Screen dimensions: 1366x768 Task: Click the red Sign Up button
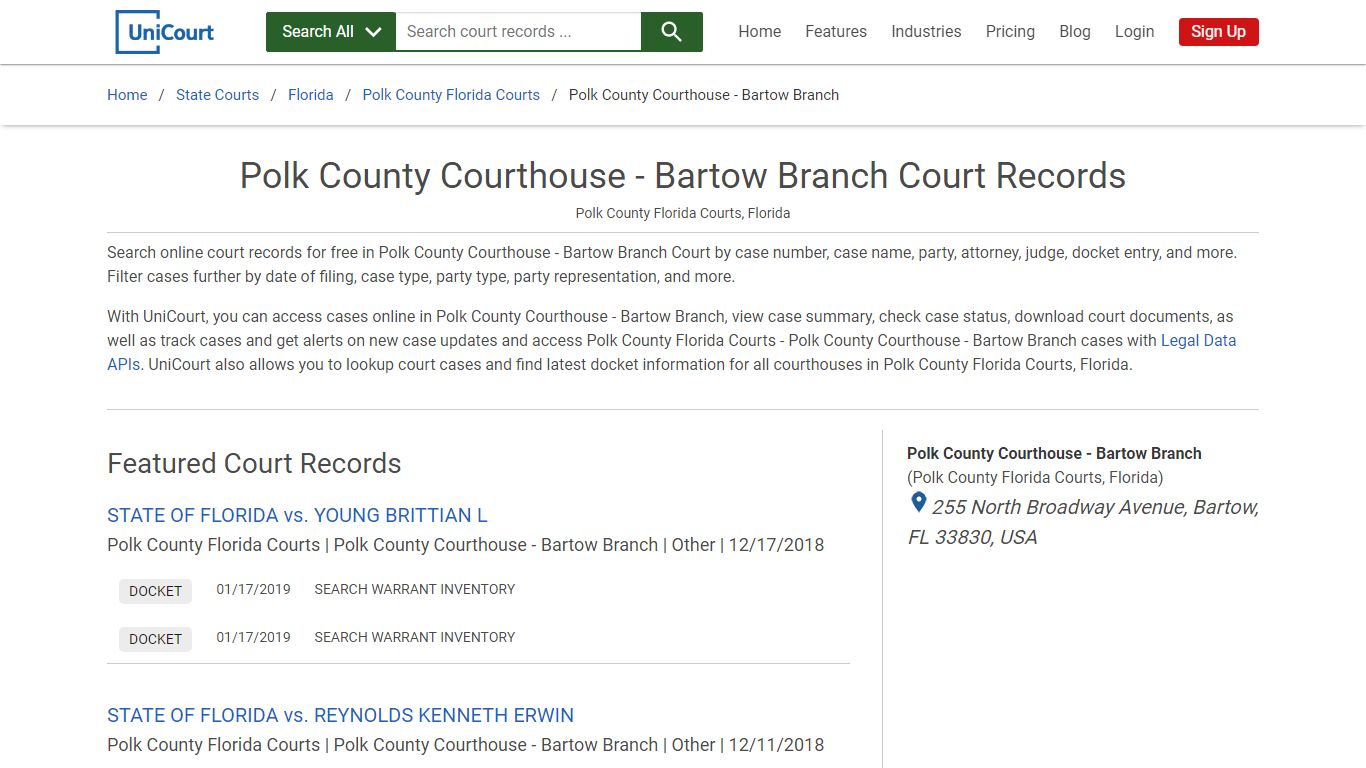pos(1218,32)
